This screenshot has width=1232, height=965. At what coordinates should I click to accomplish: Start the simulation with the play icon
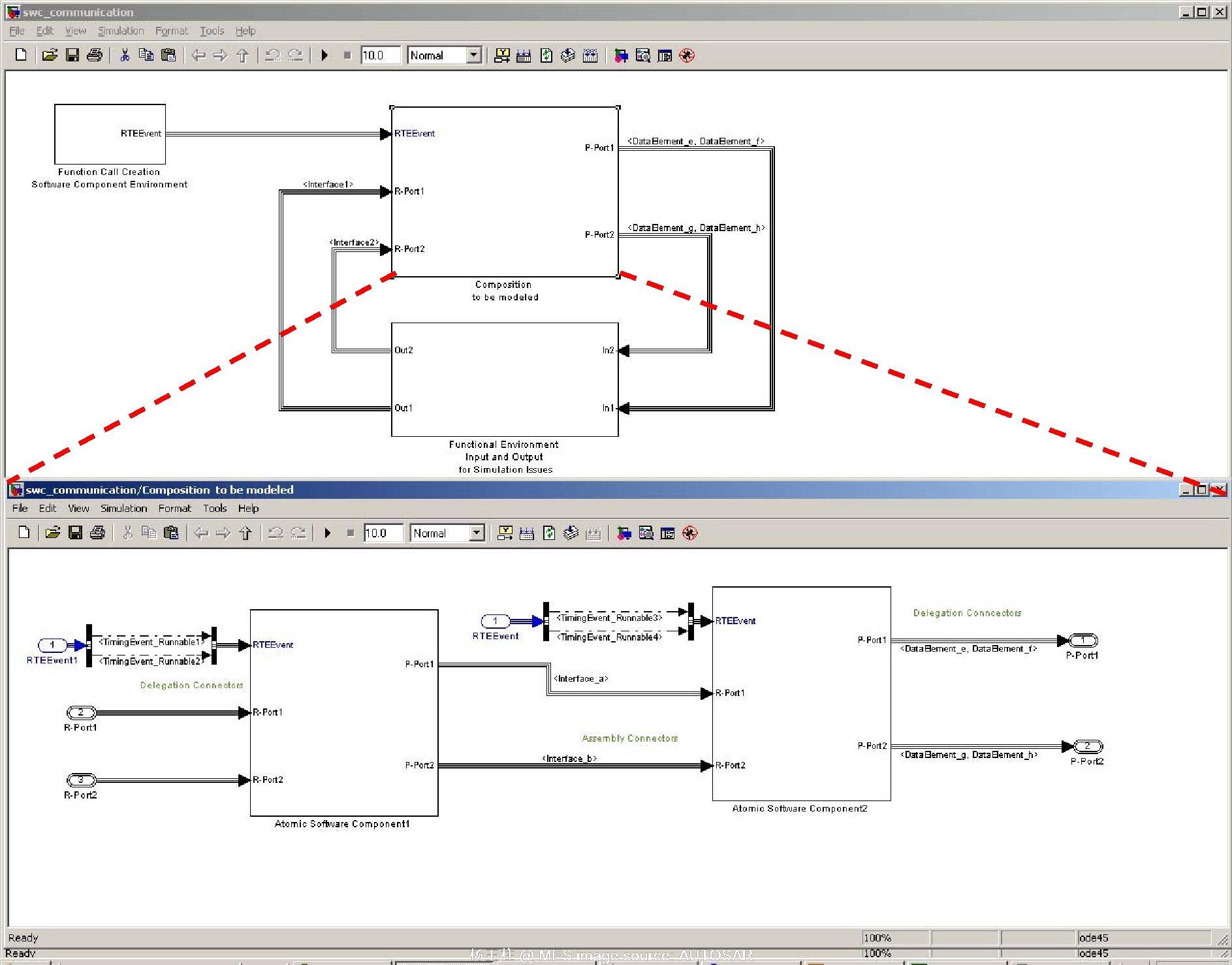tap(324, 55)
